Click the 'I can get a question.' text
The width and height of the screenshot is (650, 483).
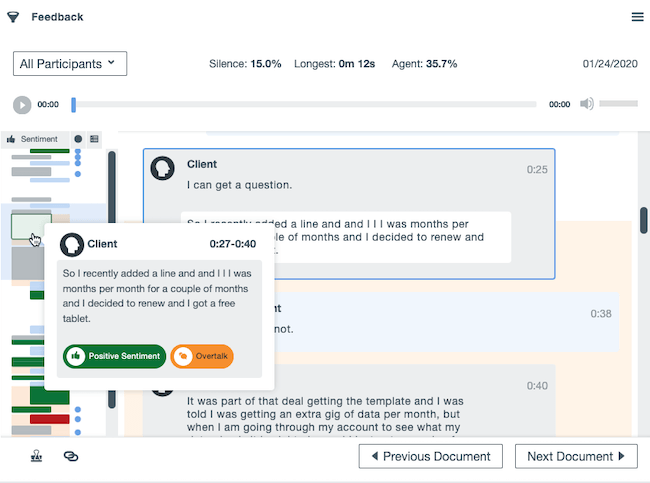(239, 185)
